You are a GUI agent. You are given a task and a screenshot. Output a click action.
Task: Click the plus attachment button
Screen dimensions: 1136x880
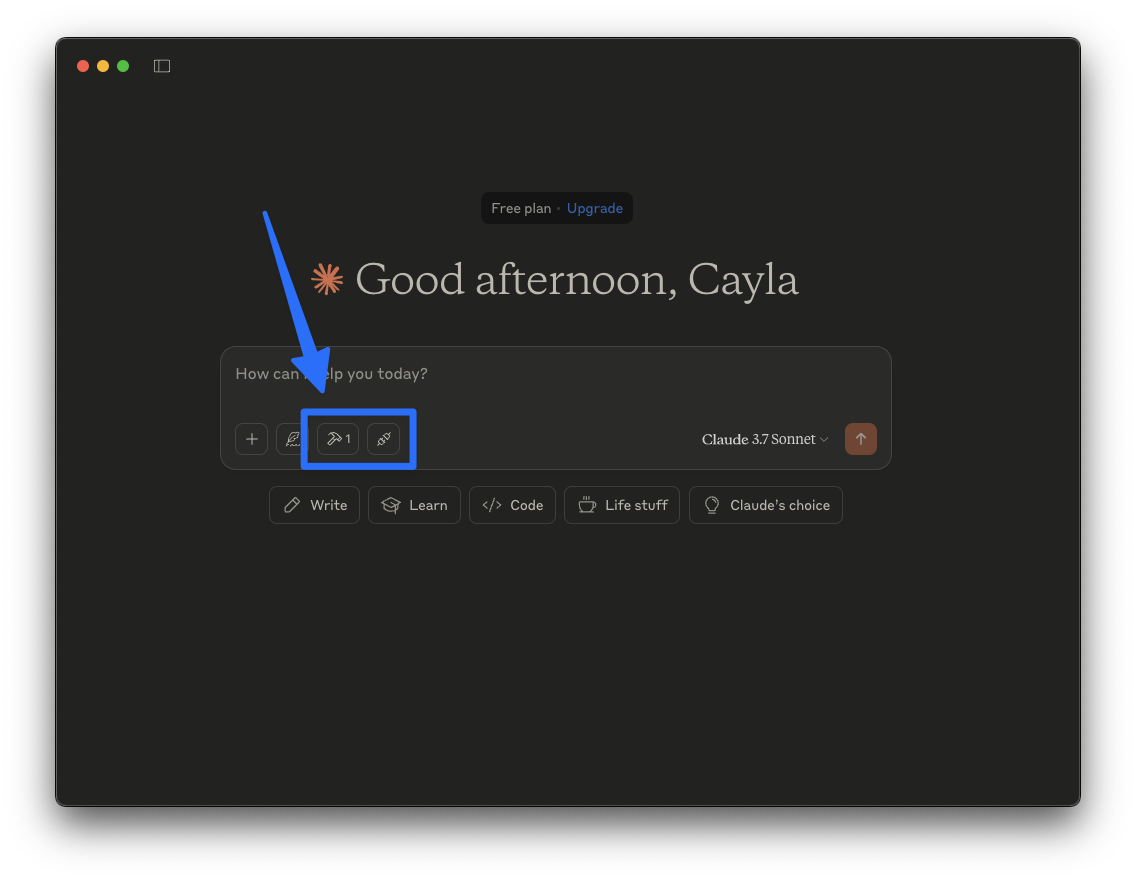(251, 439)
